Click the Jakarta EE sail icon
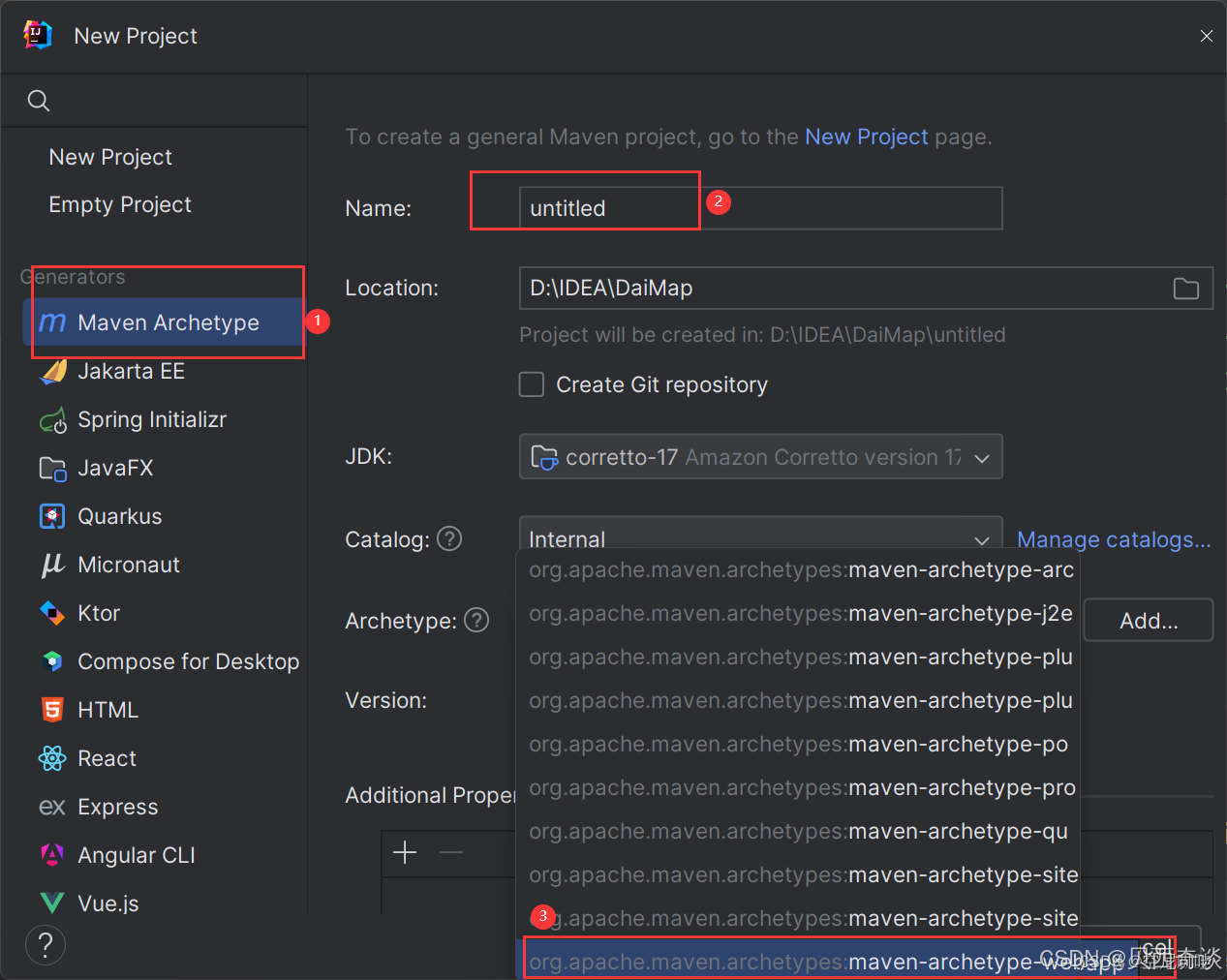Screen dimensions: 1227x980 (53, 372)
